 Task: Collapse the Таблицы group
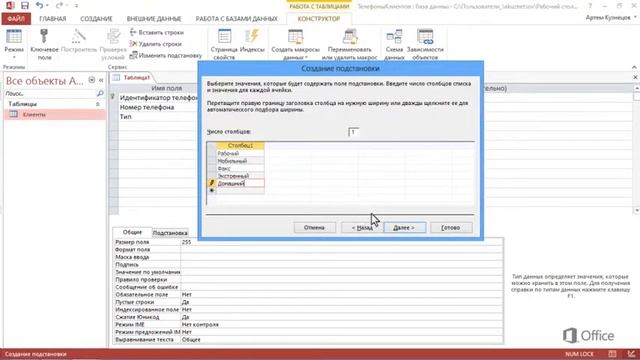(x=98, y=104)
